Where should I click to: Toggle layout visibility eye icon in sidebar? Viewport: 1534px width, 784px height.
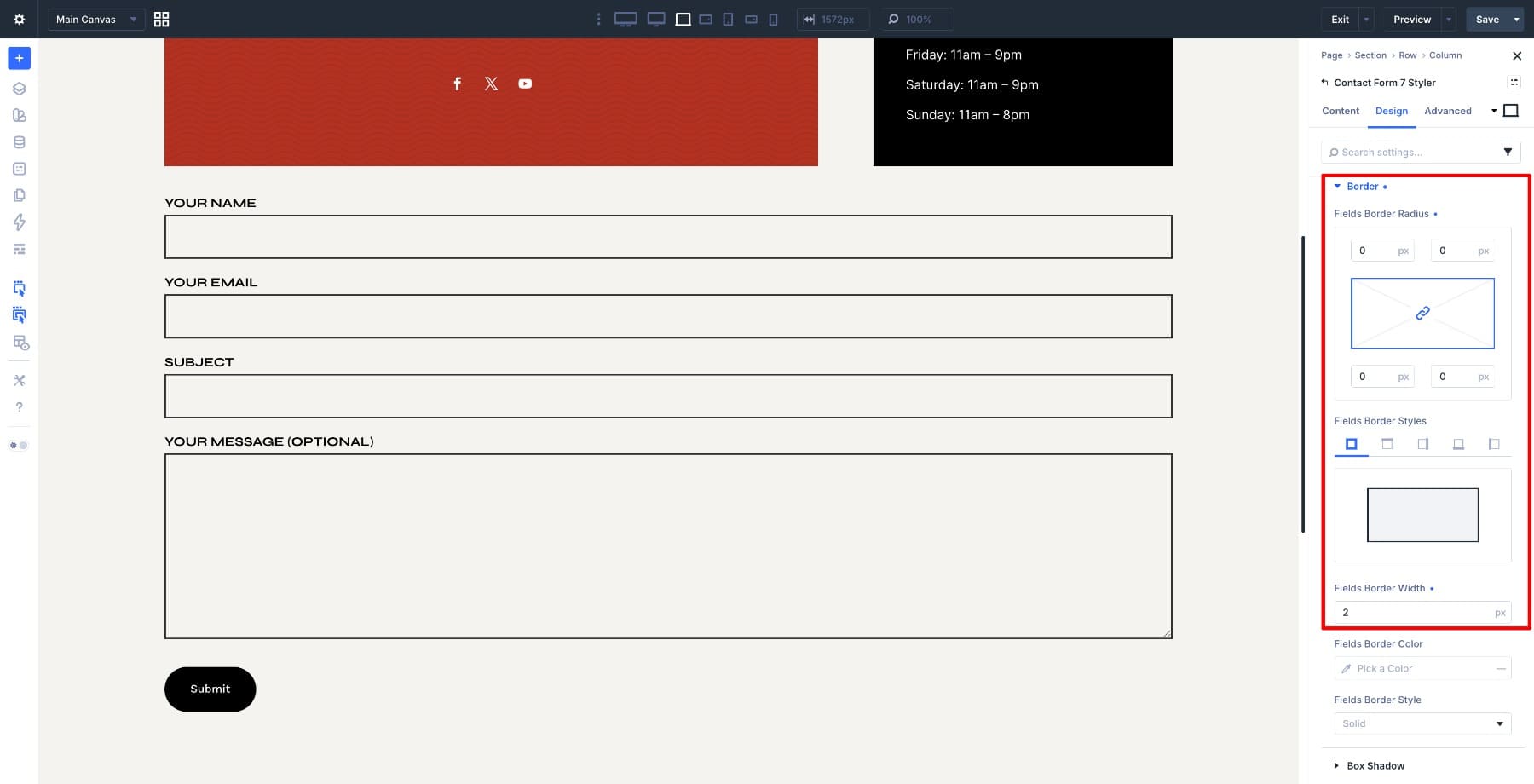(20, 343)
